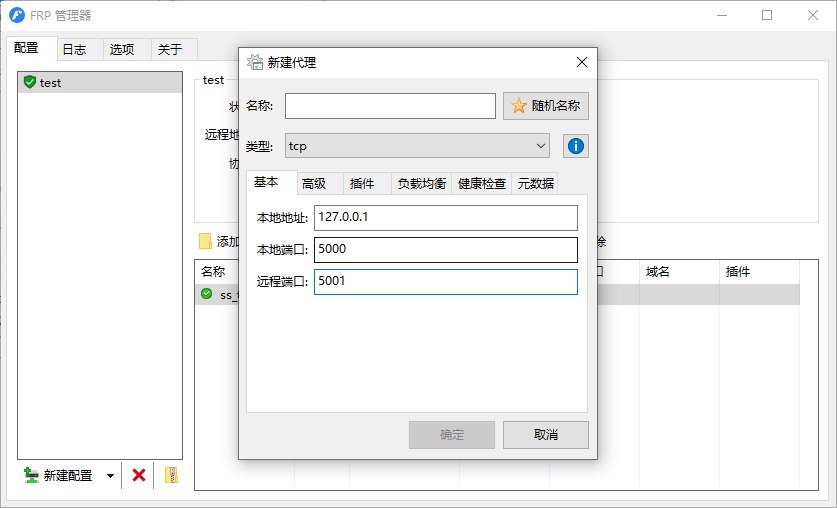Open the 插件 tab in dialog
Image resolution: width=837 pixels, height=508 pixels.
pos(362,183)
